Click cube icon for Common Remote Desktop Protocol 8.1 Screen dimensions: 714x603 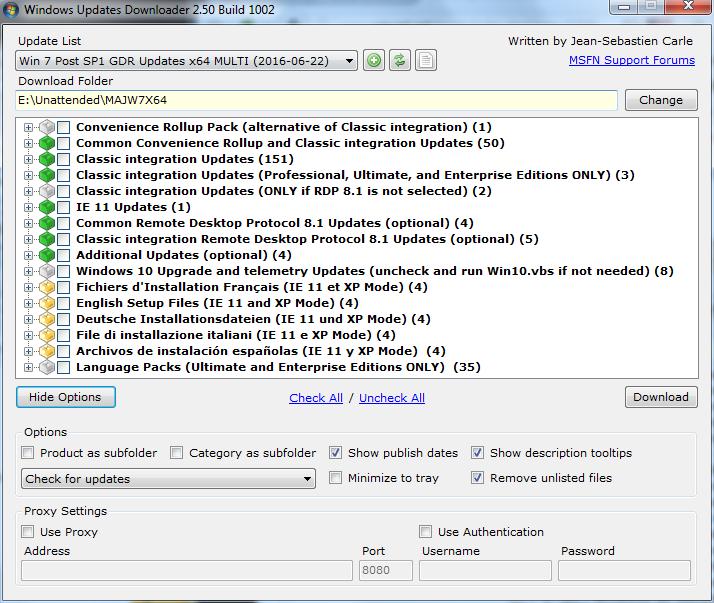pyautogui.click(x=47, y=223)
